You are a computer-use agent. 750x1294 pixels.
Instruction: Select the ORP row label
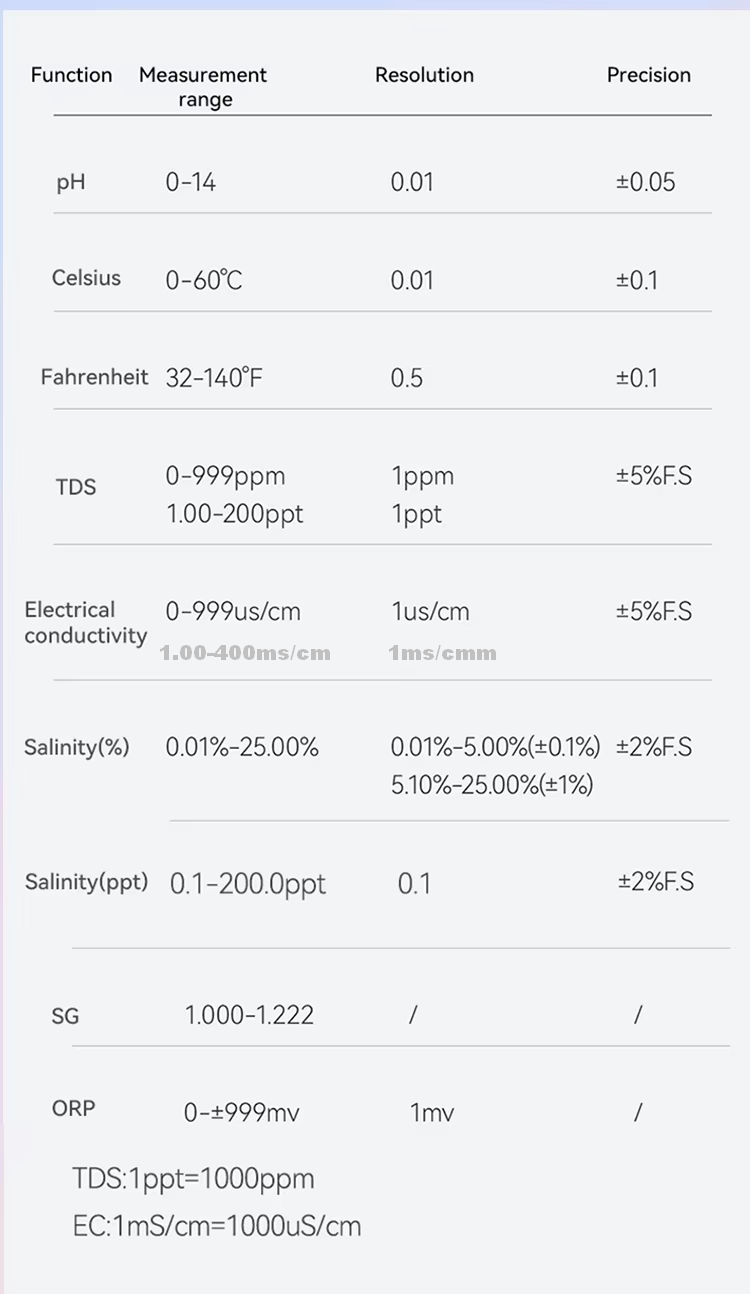[73, 1109]
